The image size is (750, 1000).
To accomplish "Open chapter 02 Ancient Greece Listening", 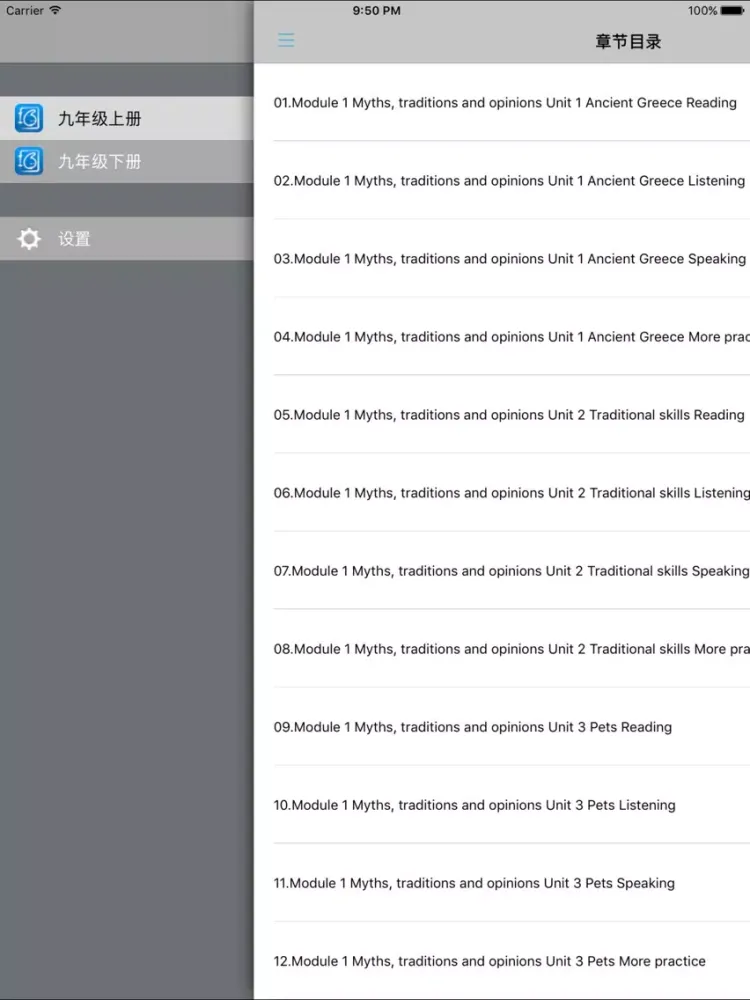I will pos(502,180).
